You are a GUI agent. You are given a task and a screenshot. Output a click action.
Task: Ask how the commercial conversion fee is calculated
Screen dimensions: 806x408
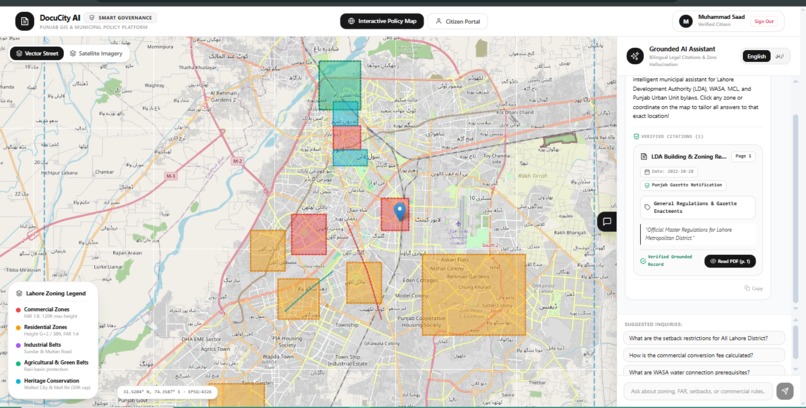tap(704, 355)
